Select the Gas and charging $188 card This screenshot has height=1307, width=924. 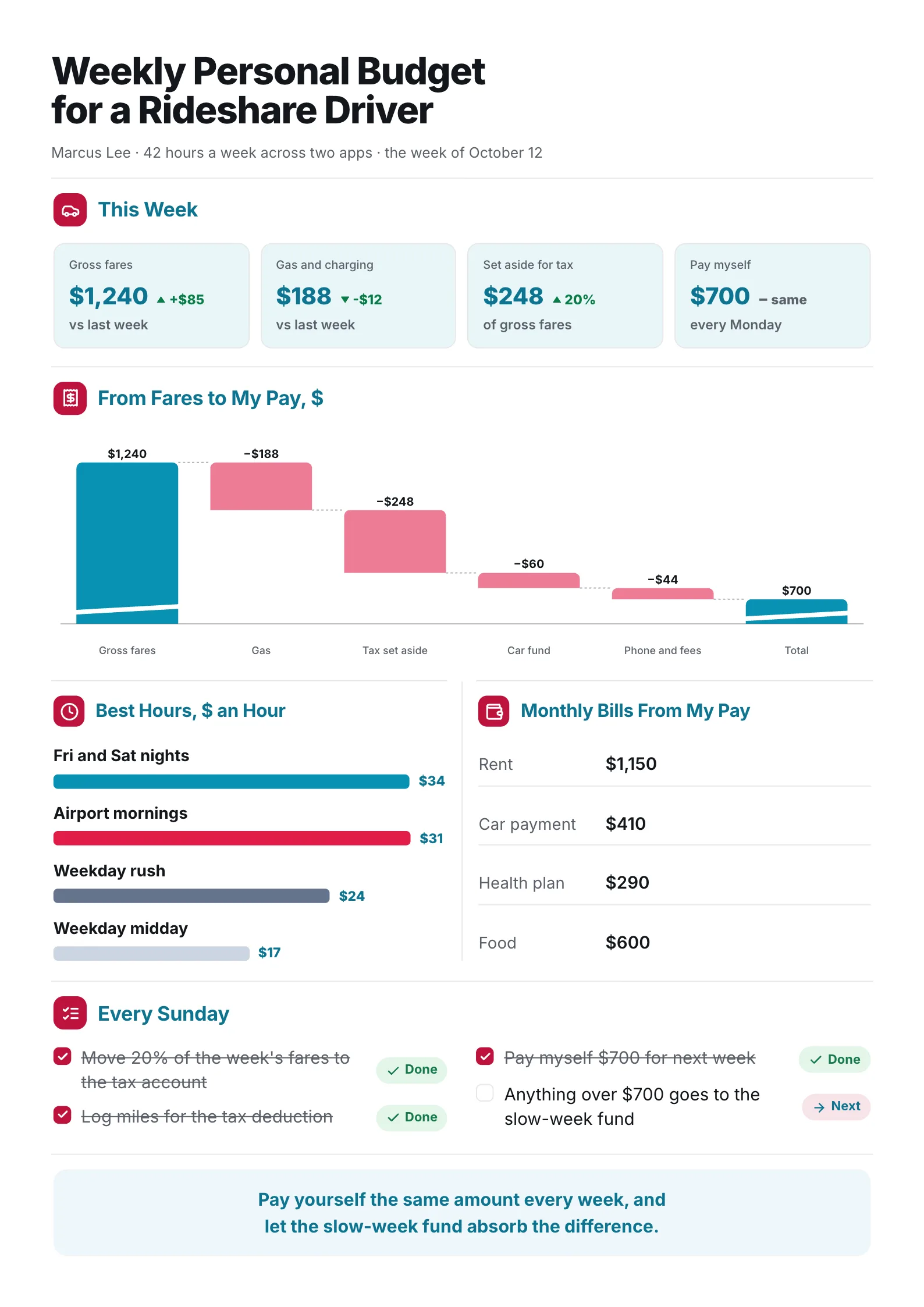[x=358, y=296]
